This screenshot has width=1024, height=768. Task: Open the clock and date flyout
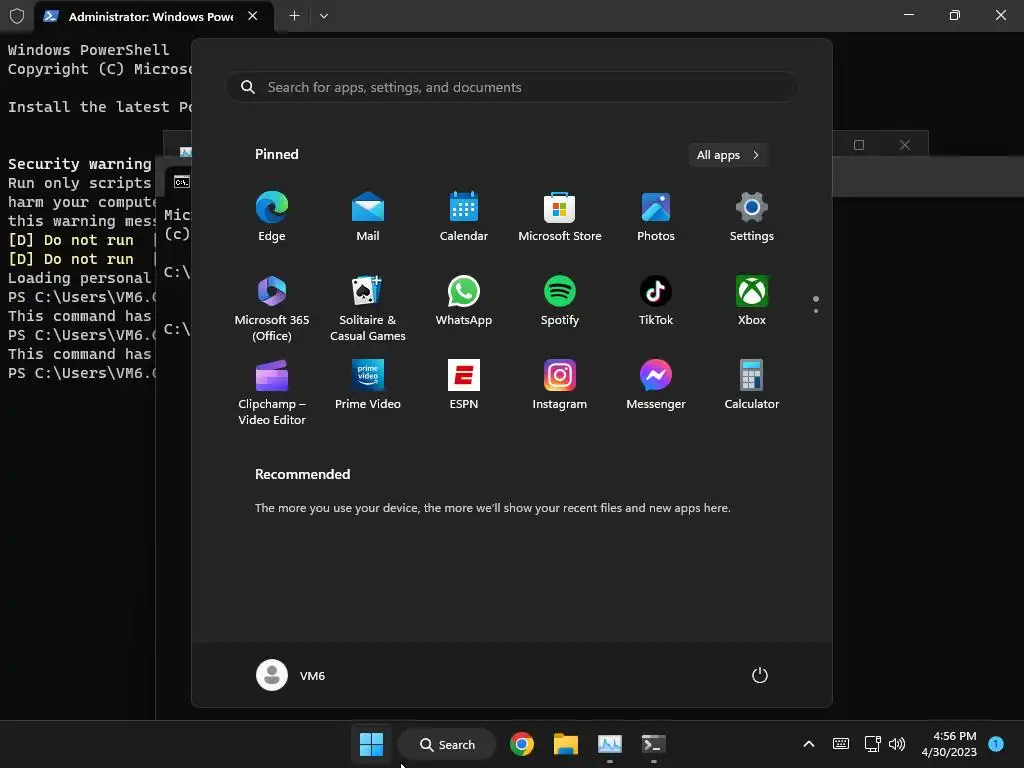tap(949, 744)
